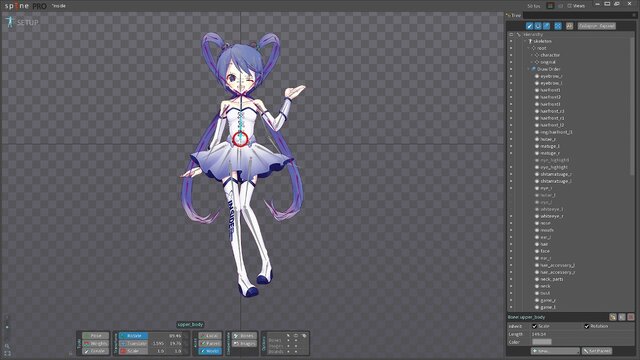Click the third blue tree filter icon
640x360 pixels.
(x=547, y=26)
